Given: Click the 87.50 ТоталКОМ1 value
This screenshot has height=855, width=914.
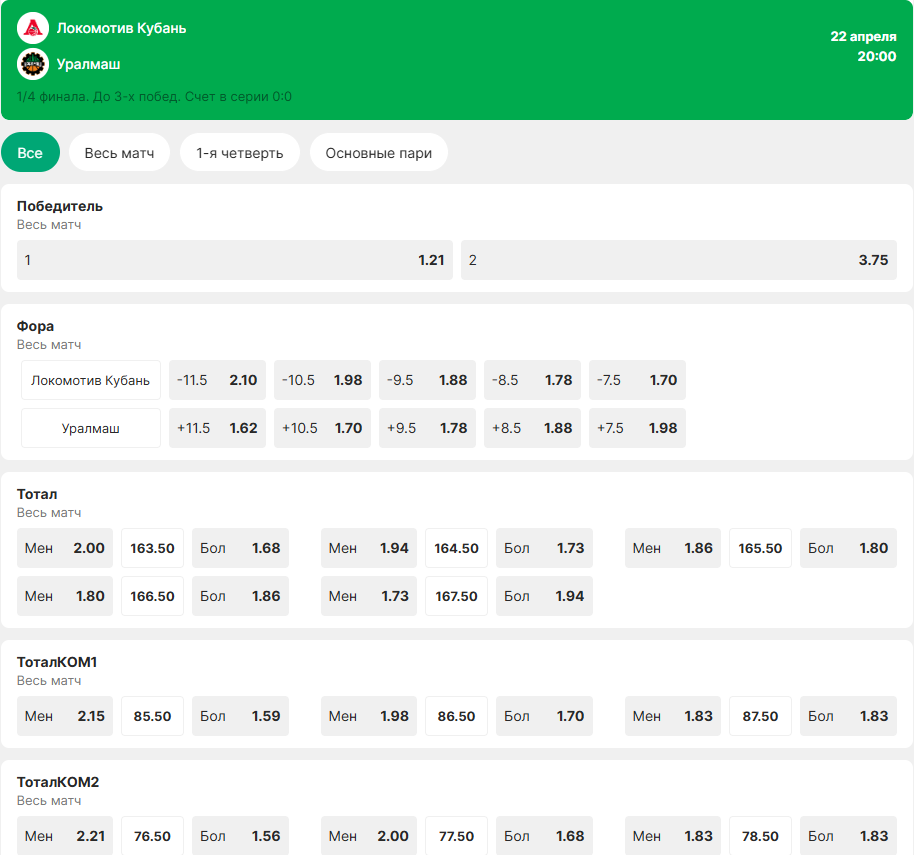Looking at the screenshot, I should [760, 716].
